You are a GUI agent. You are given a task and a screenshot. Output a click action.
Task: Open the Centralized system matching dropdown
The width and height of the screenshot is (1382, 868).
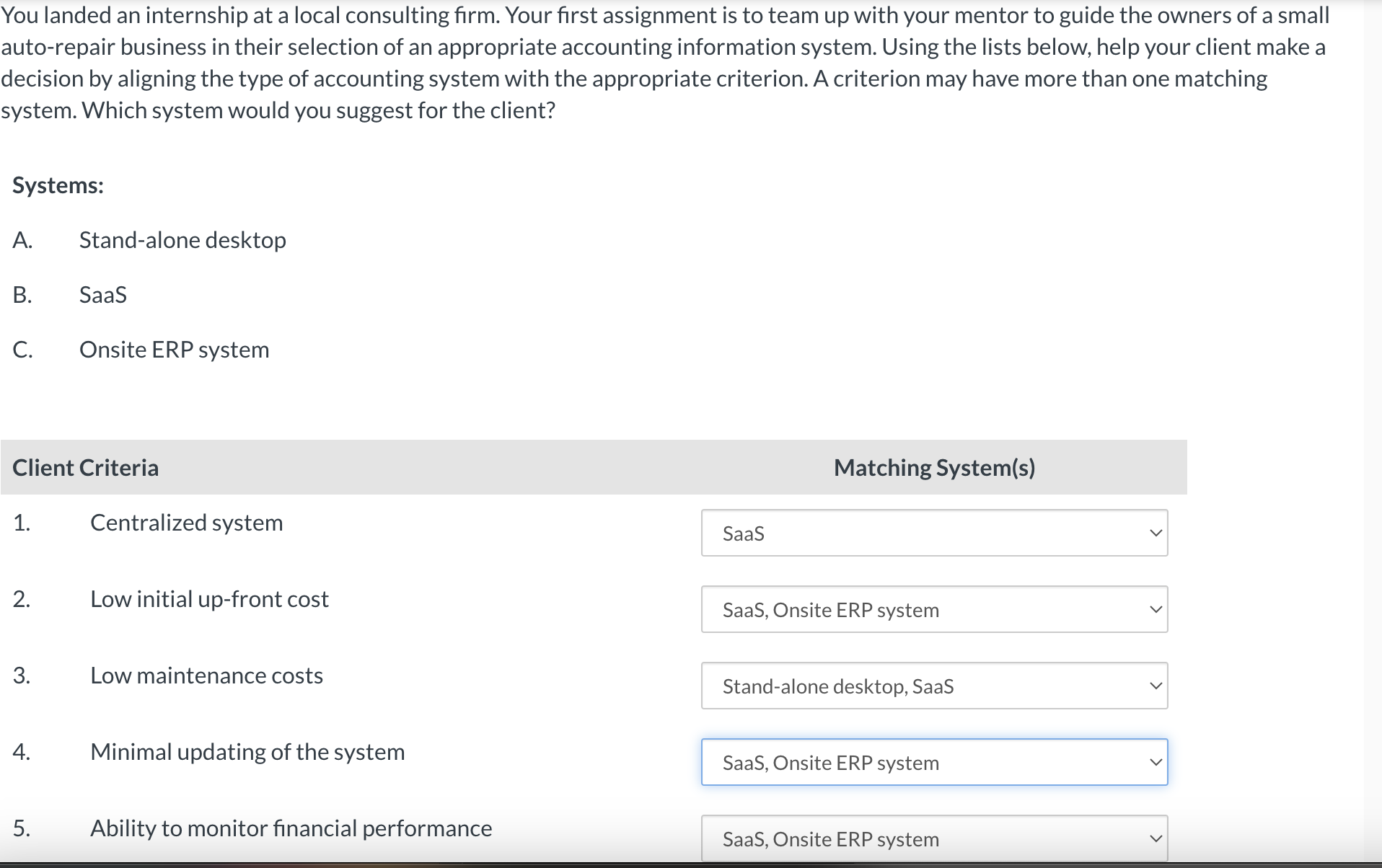933,533
